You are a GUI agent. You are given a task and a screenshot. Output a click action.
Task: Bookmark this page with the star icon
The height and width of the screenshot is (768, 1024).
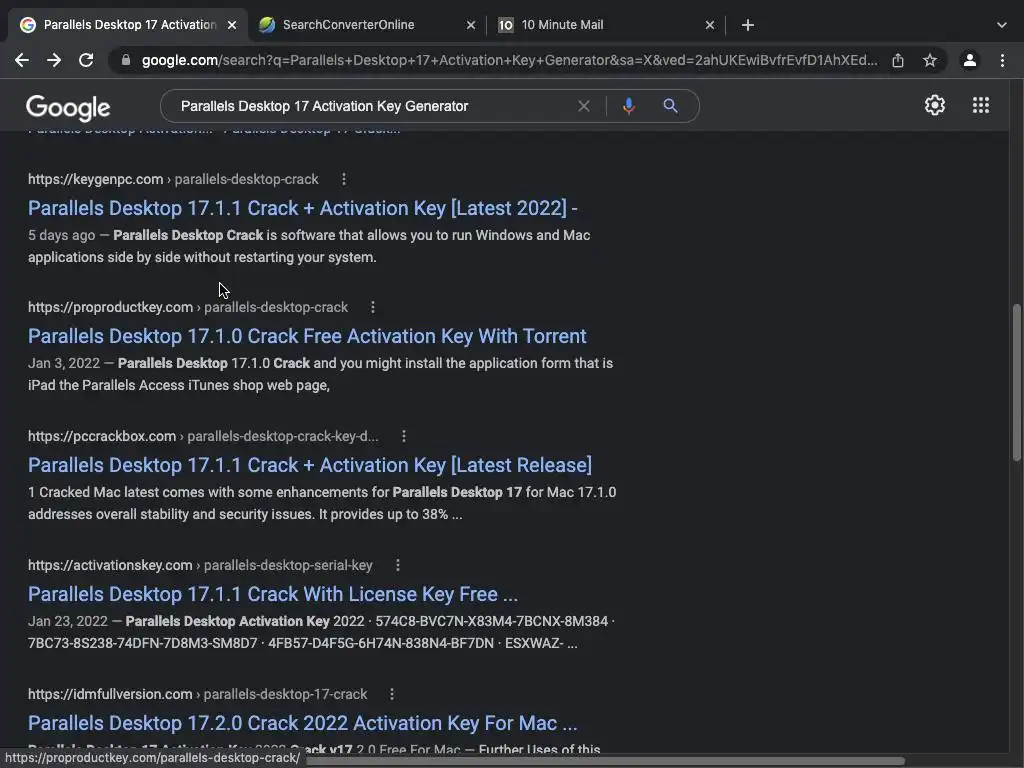click(x=930, y=60)
